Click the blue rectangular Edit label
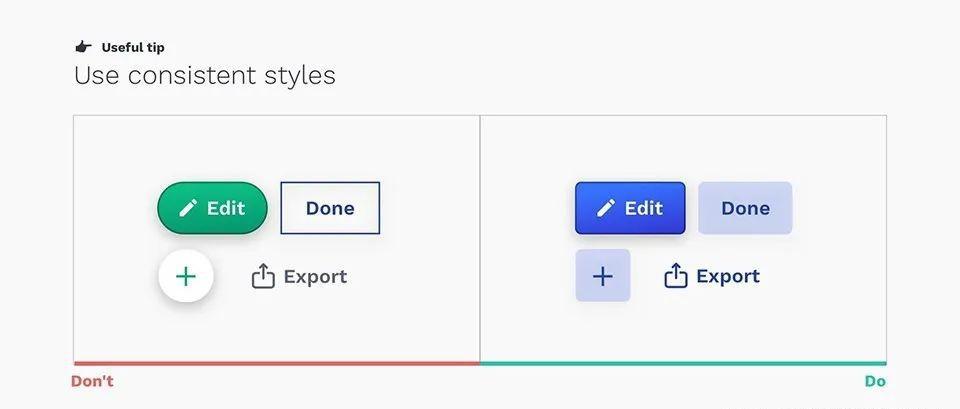960x409 pixels. [643, 208]
